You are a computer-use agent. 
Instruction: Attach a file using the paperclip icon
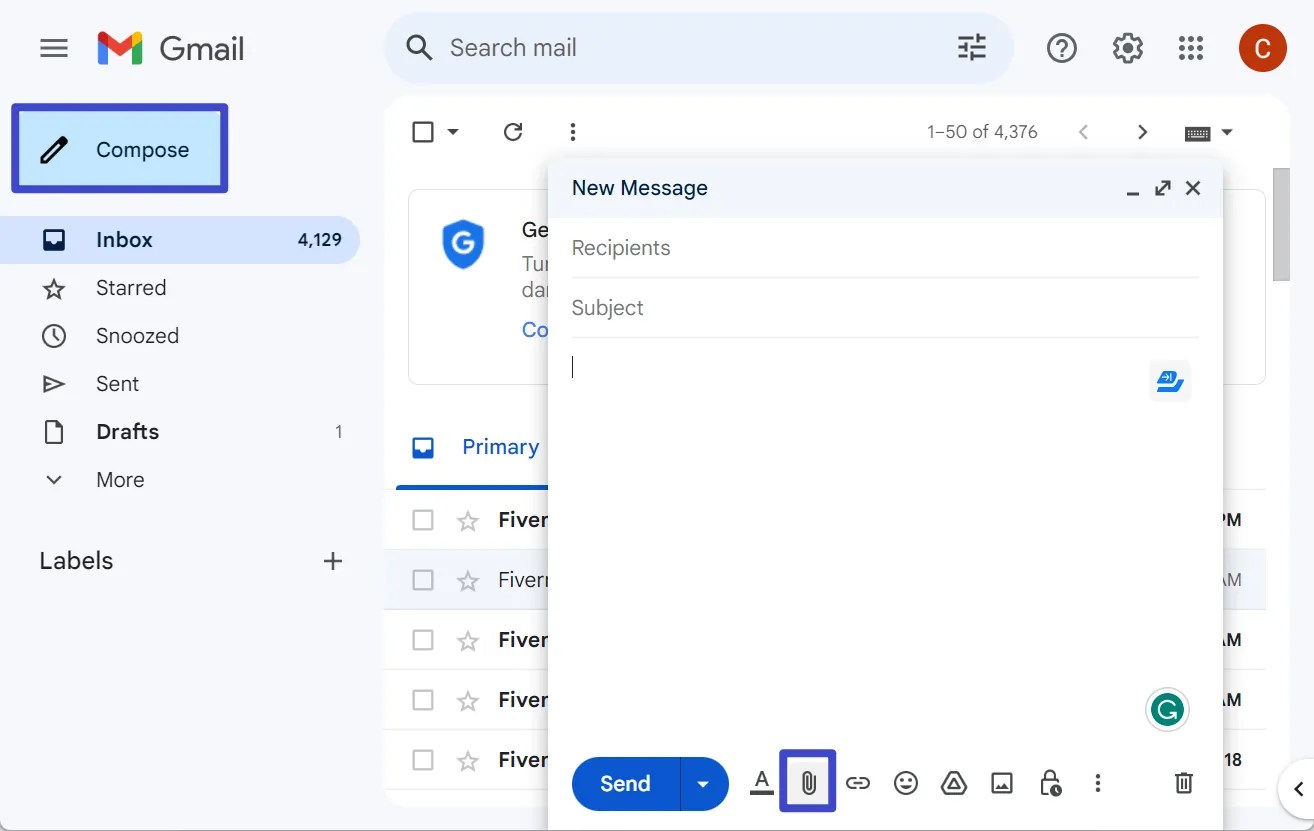[807, 783]
